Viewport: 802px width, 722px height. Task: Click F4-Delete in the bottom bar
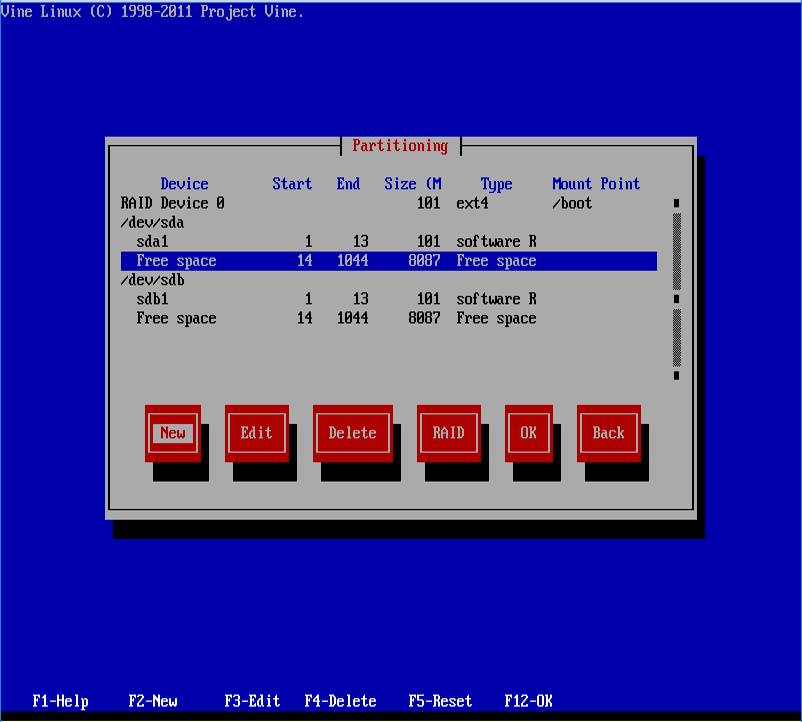tap(340, 701)
